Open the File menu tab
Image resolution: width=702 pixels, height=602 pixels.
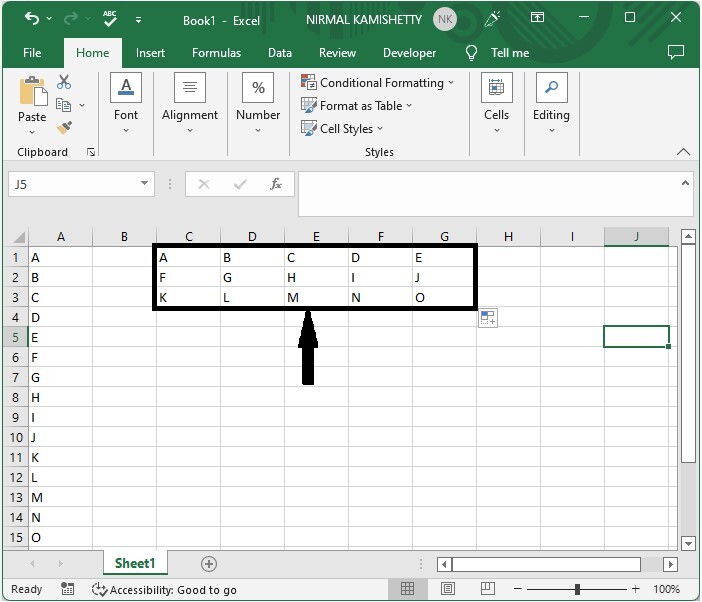coord(32,53)
